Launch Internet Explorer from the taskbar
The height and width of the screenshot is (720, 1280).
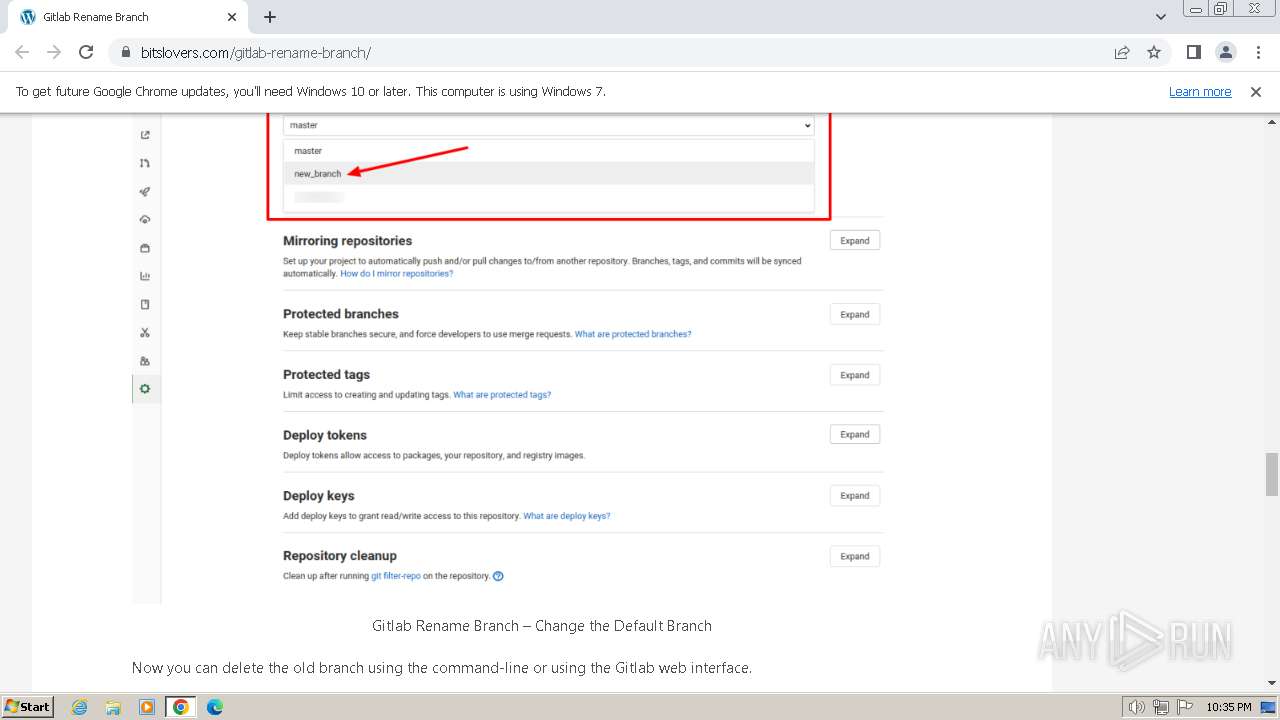pyautogui.click(x=80, y=707)
